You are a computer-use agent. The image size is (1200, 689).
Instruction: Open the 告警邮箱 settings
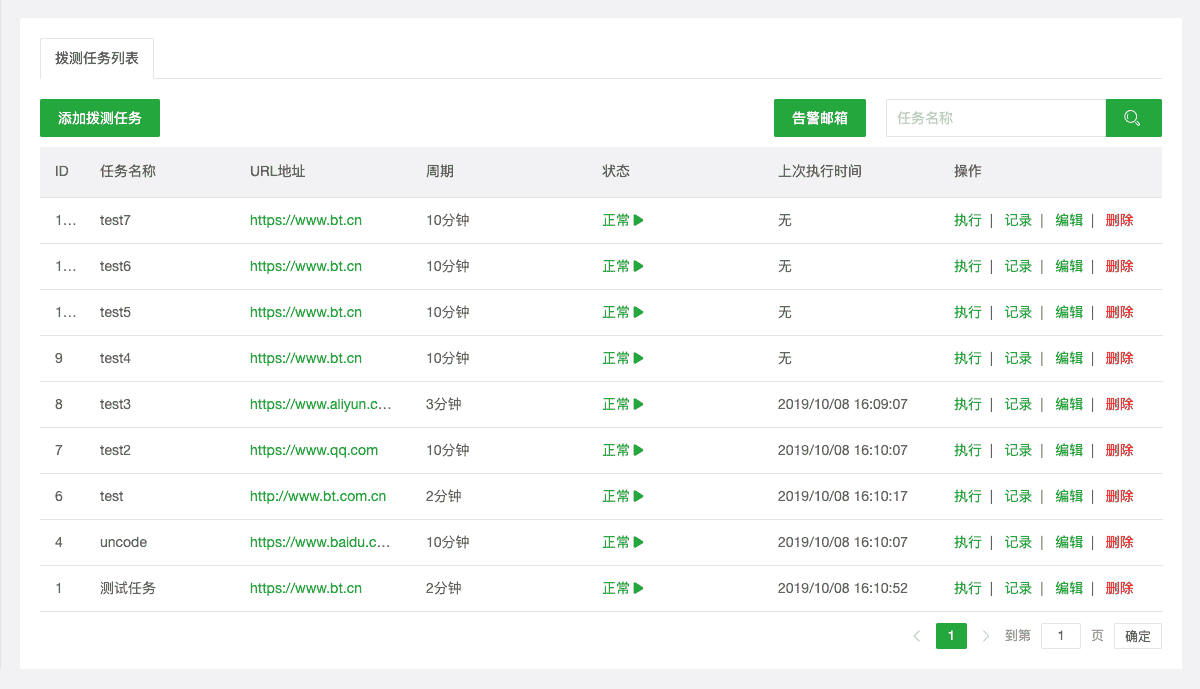[819, 118]
